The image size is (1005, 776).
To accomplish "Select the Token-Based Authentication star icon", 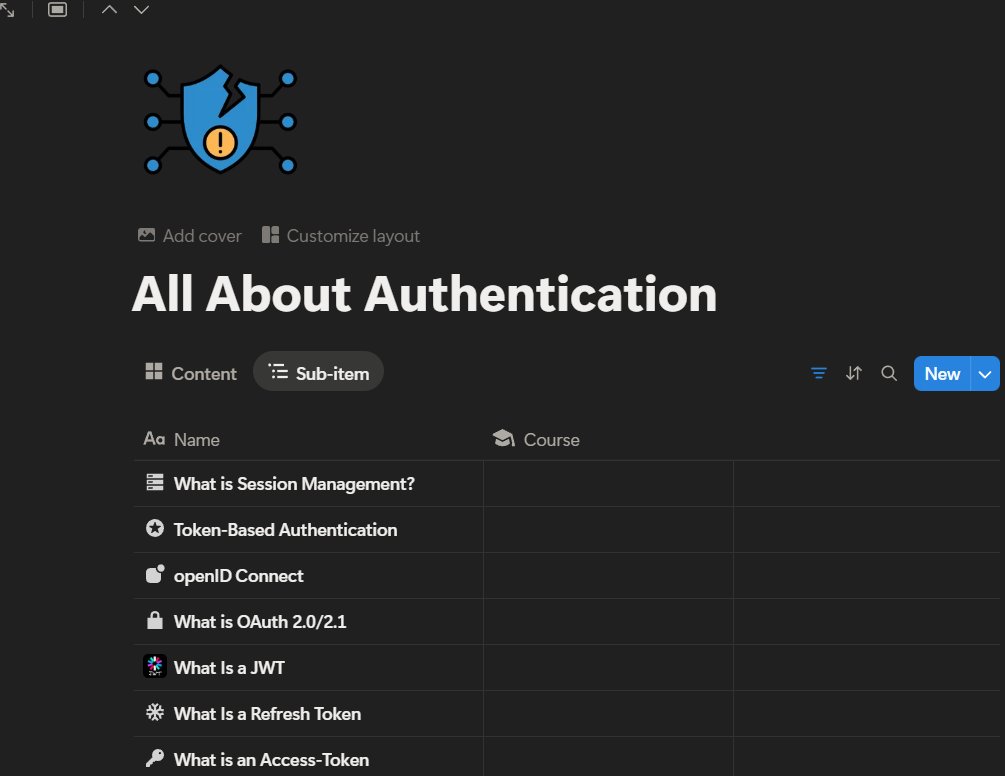I will point(155,530).
